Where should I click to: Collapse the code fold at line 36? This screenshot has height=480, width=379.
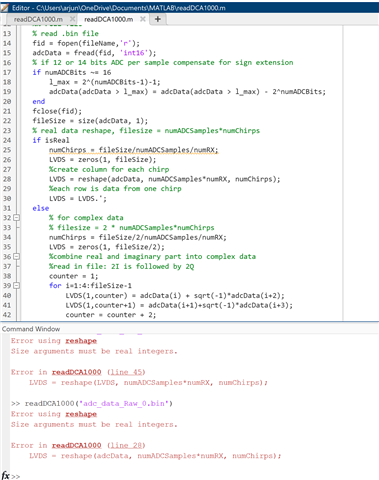click(16, 256)
